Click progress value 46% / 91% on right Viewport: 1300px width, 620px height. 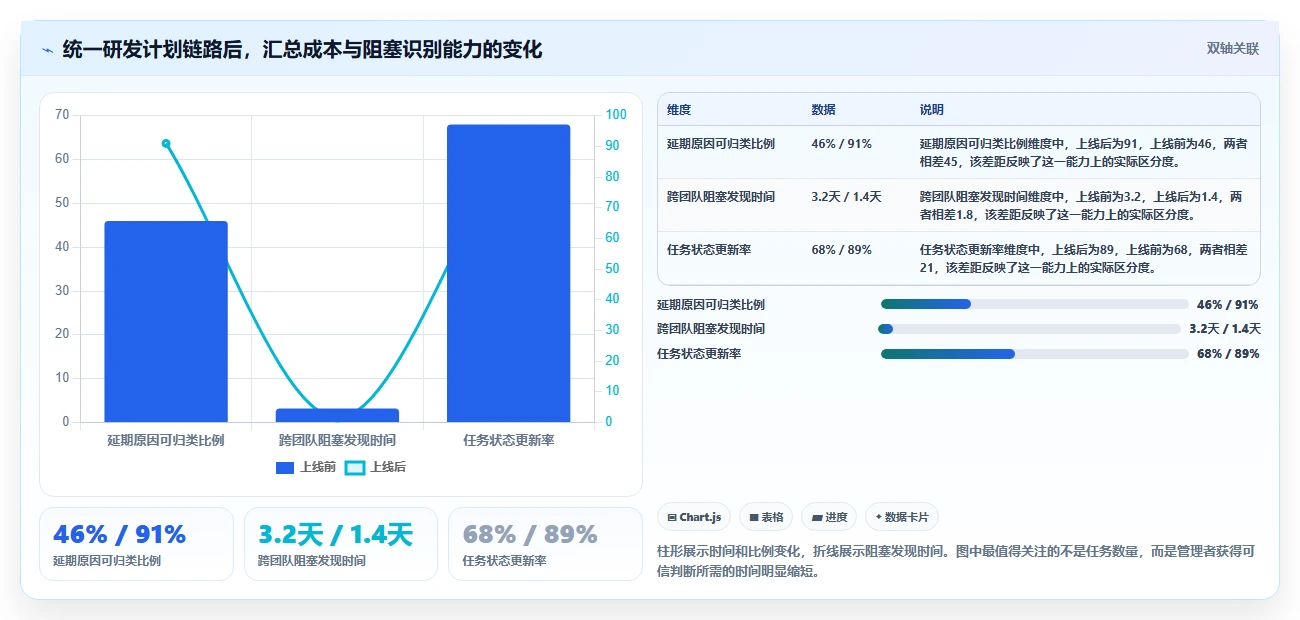coord(1227,305)
